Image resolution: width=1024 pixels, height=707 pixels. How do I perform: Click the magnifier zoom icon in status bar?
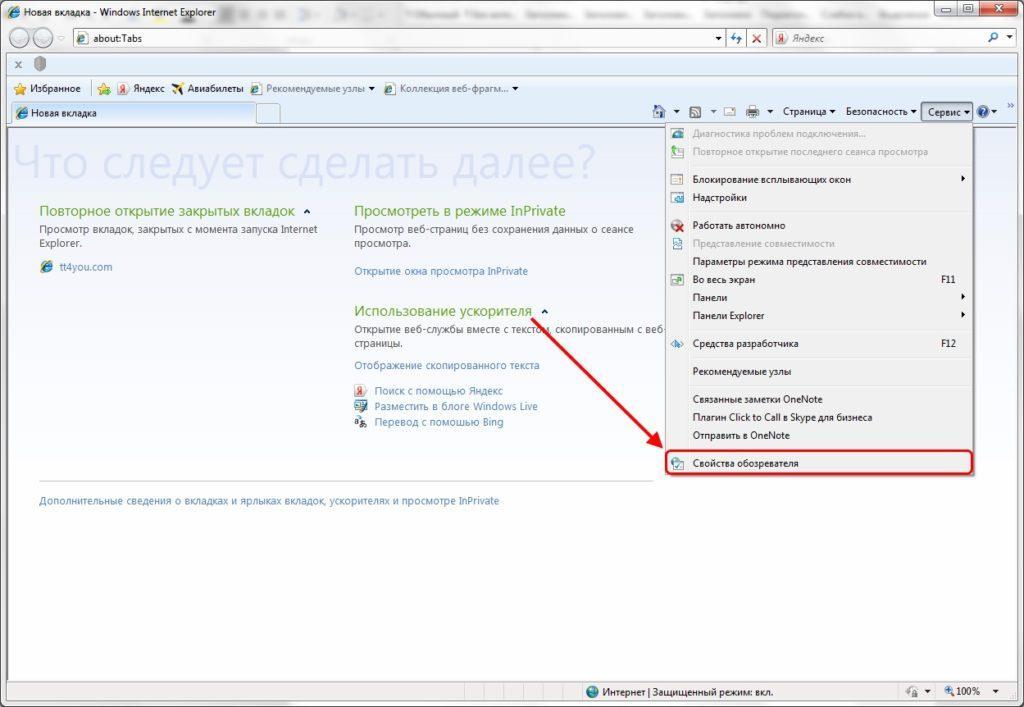pos(950,691)
